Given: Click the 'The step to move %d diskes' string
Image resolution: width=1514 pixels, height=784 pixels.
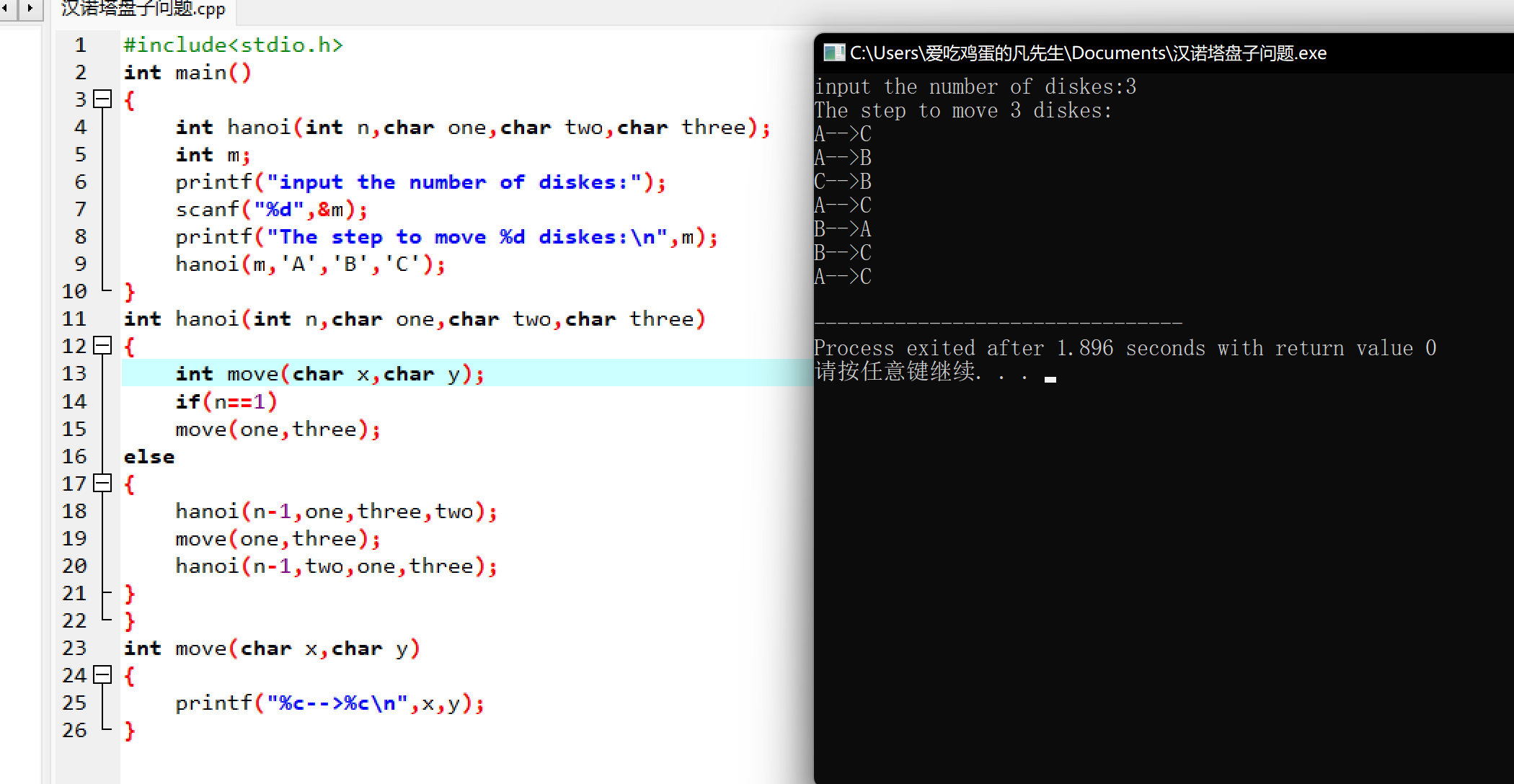Looking at the screenshot, I should point(468,237).
